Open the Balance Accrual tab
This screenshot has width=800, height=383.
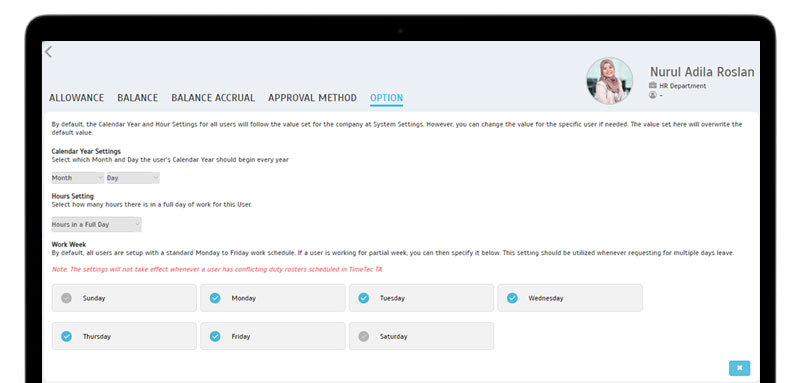(213, 98)
